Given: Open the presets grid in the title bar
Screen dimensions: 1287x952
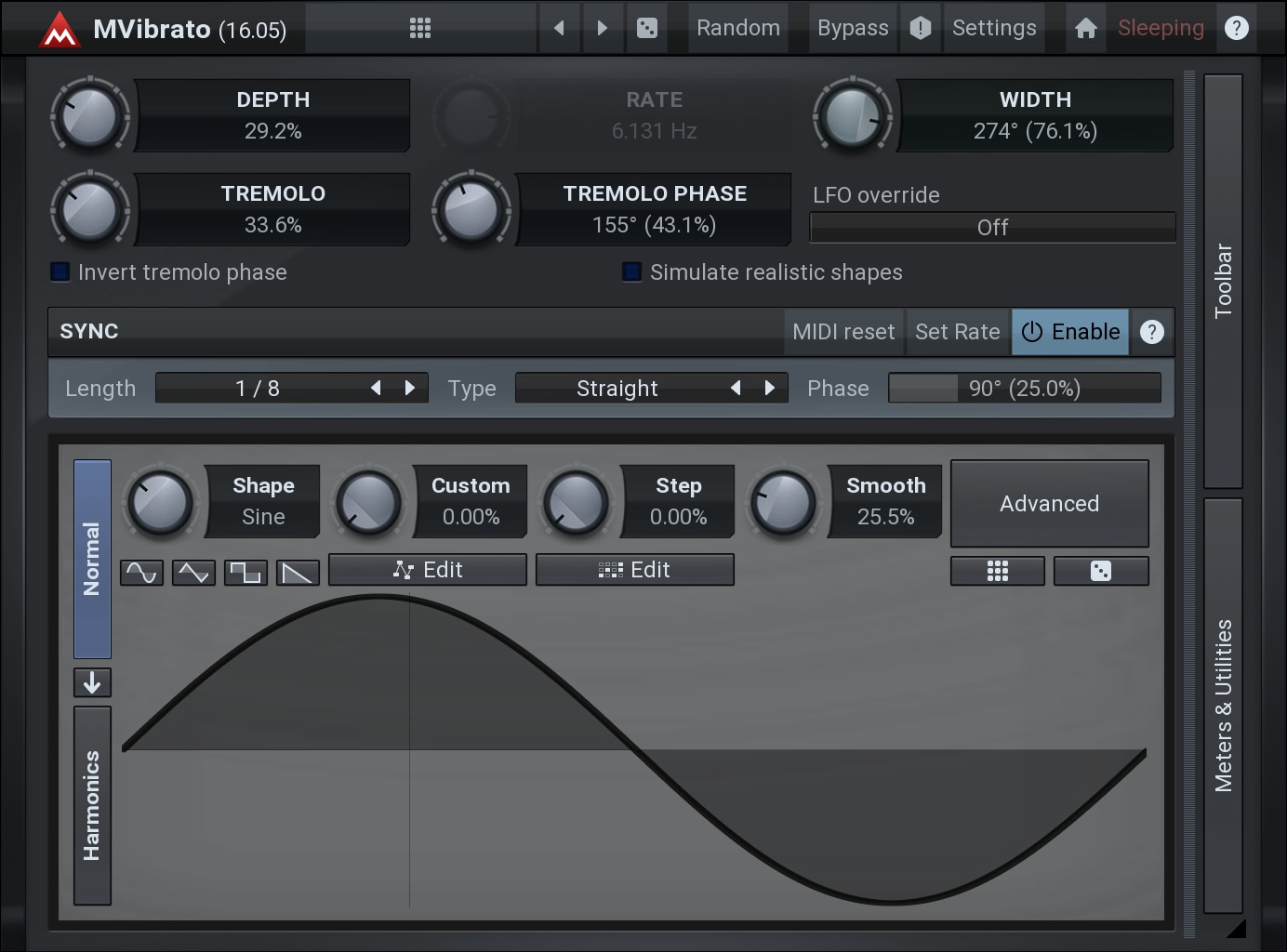Looking at the screenshot, I should (x=420, y=28).
